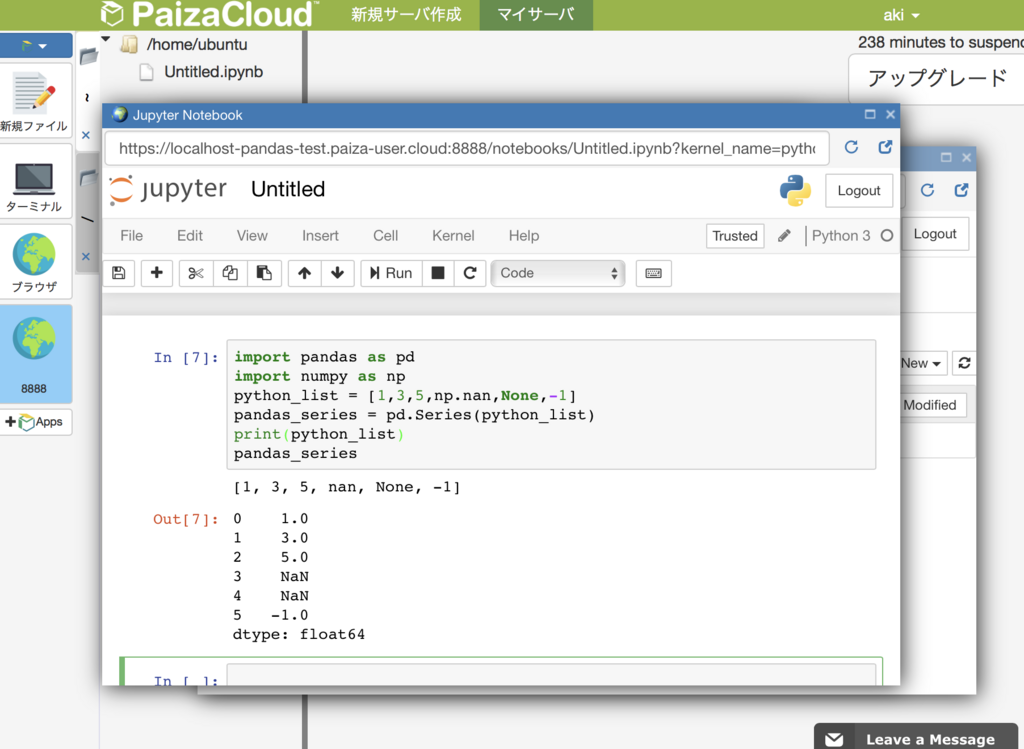The height and width of the screenshot is (749, 1024).
Task: Open the File menu
Action: pos(131,236)
